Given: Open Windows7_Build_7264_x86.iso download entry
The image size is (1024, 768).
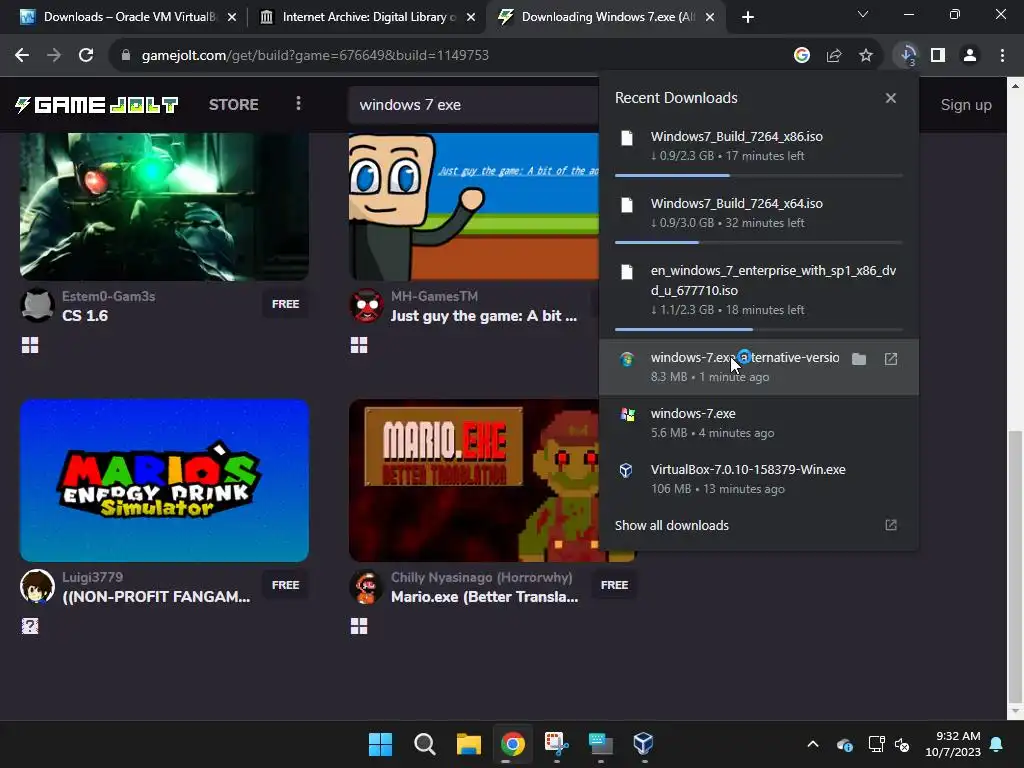Looking at the screenshot, I should click(759, 146).
